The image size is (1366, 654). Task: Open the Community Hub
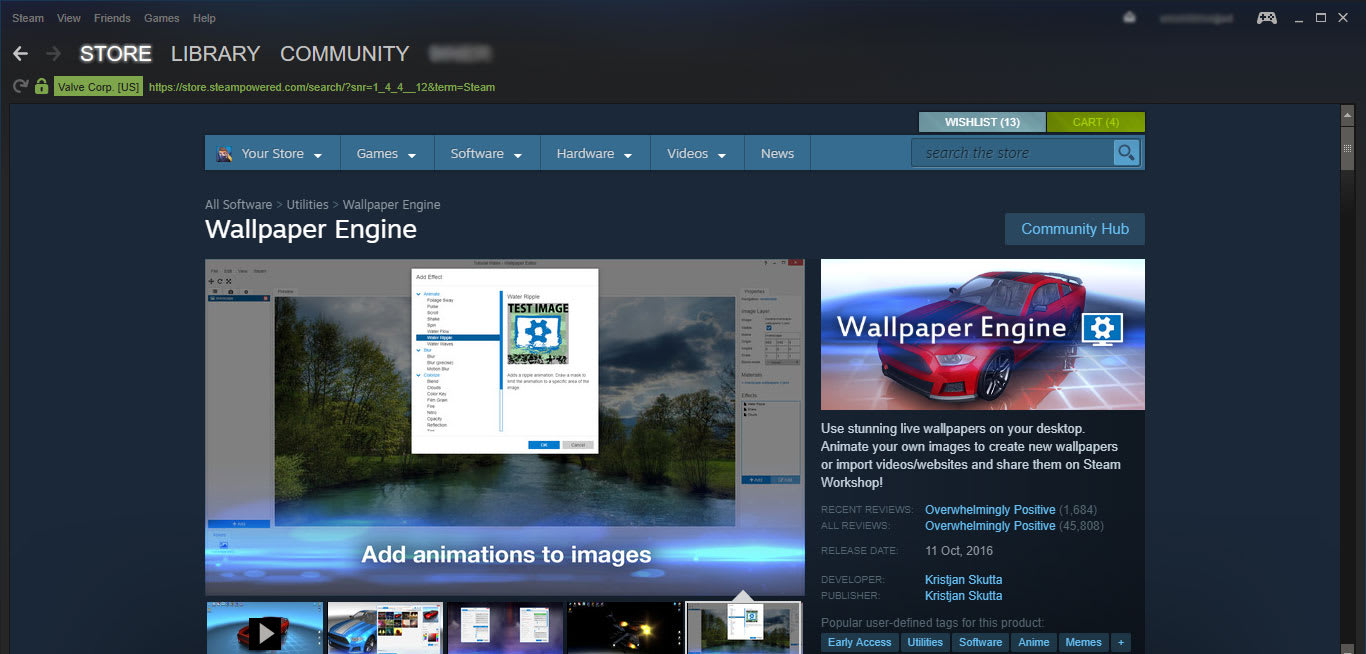pyautogui.click(x=1074, y=228)
